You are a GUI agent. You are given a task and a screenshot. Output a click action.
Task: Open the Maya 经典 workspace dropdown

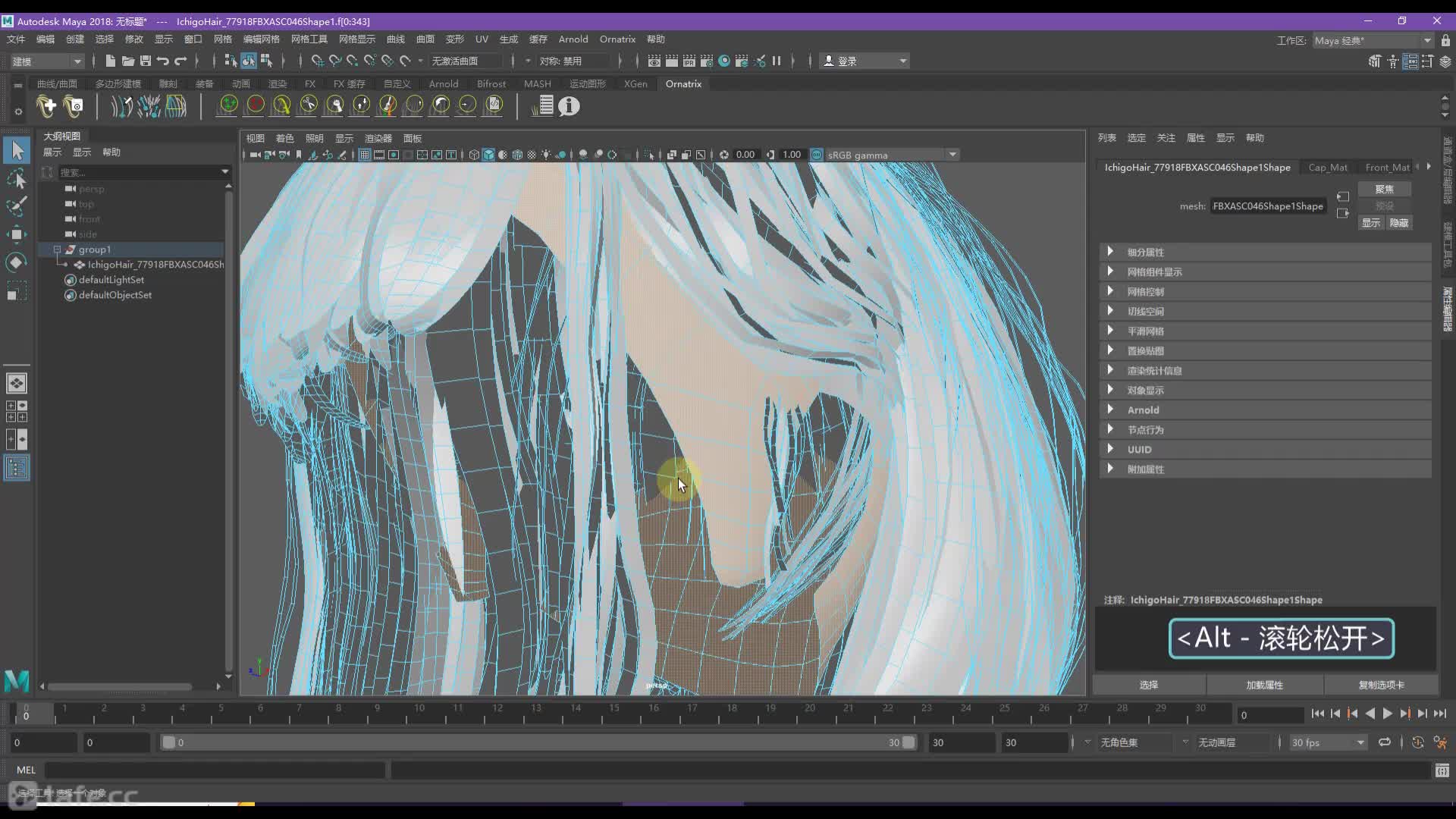(1373, 40)
